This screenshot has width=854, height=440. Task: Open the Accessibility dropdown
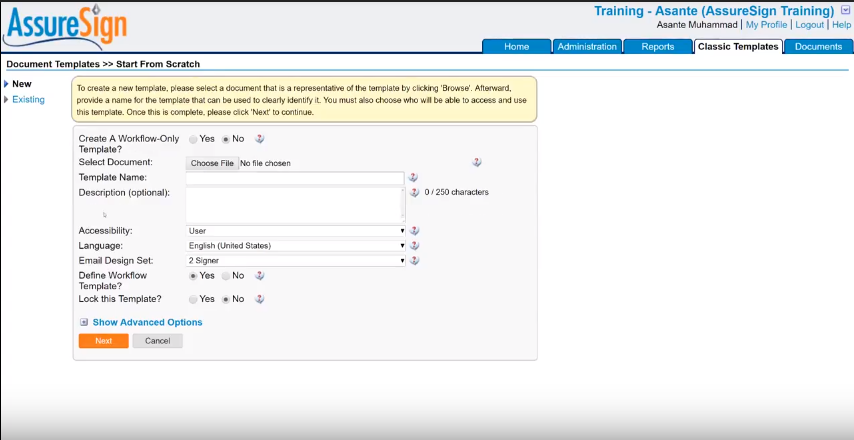pos(296,230)
